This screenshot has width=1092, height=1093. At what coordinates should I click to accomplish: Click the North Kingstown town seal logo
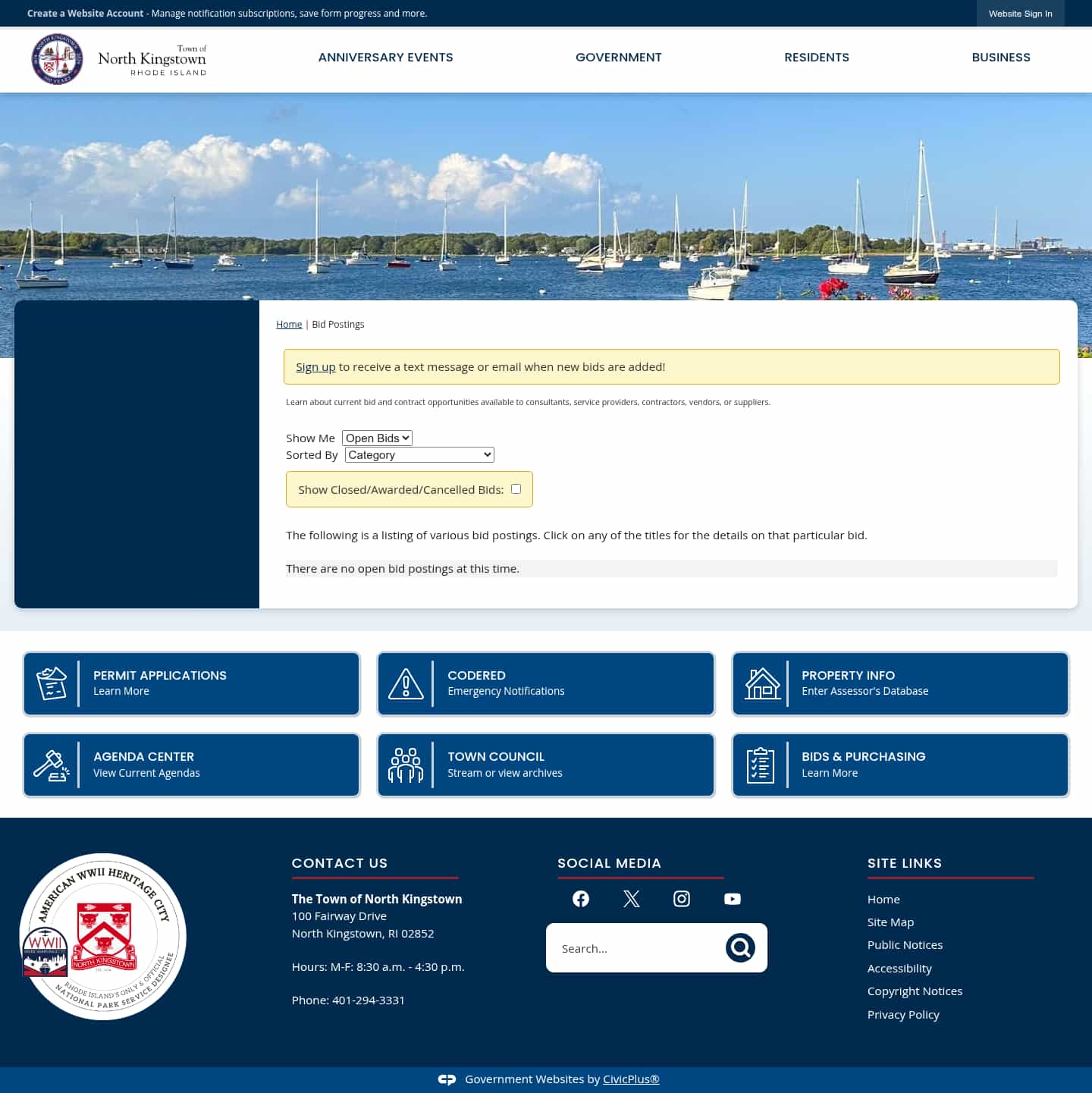(57, 58)
